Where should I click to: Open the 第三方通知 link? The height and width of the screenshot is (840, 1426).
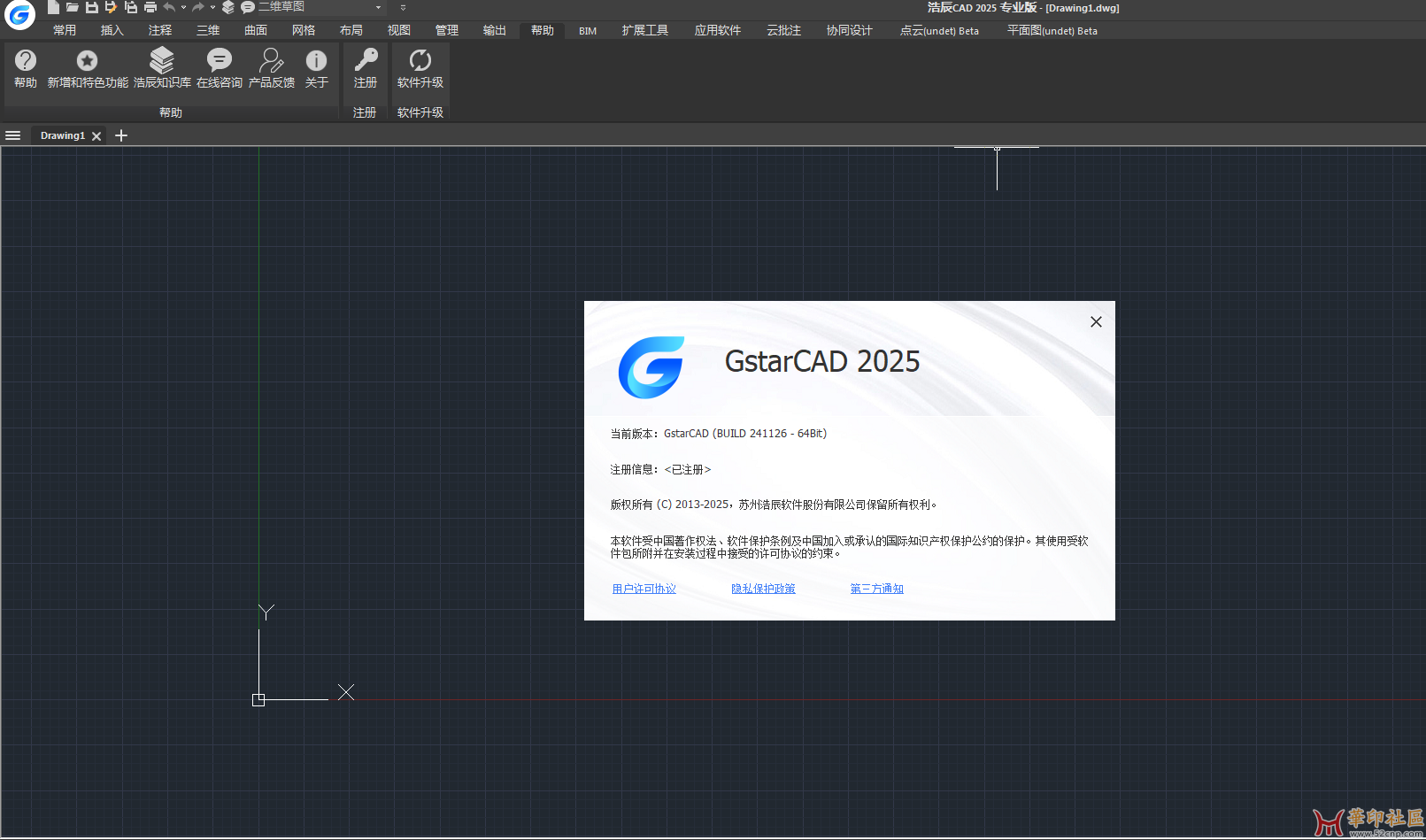pyautogui.click(x=877, y=589)
